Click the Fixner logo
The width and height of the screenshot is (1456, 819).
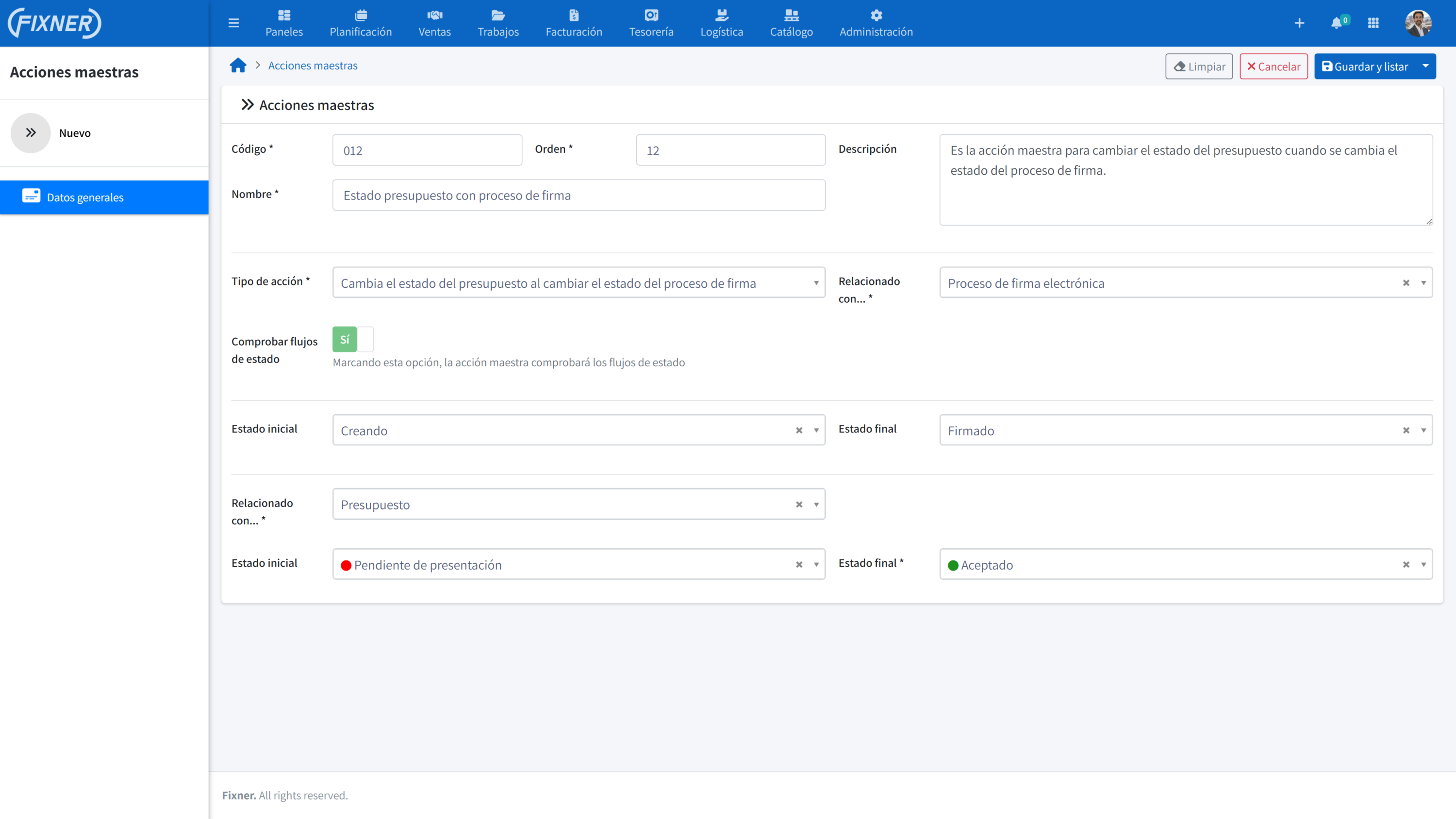click(x=55, y=23)
